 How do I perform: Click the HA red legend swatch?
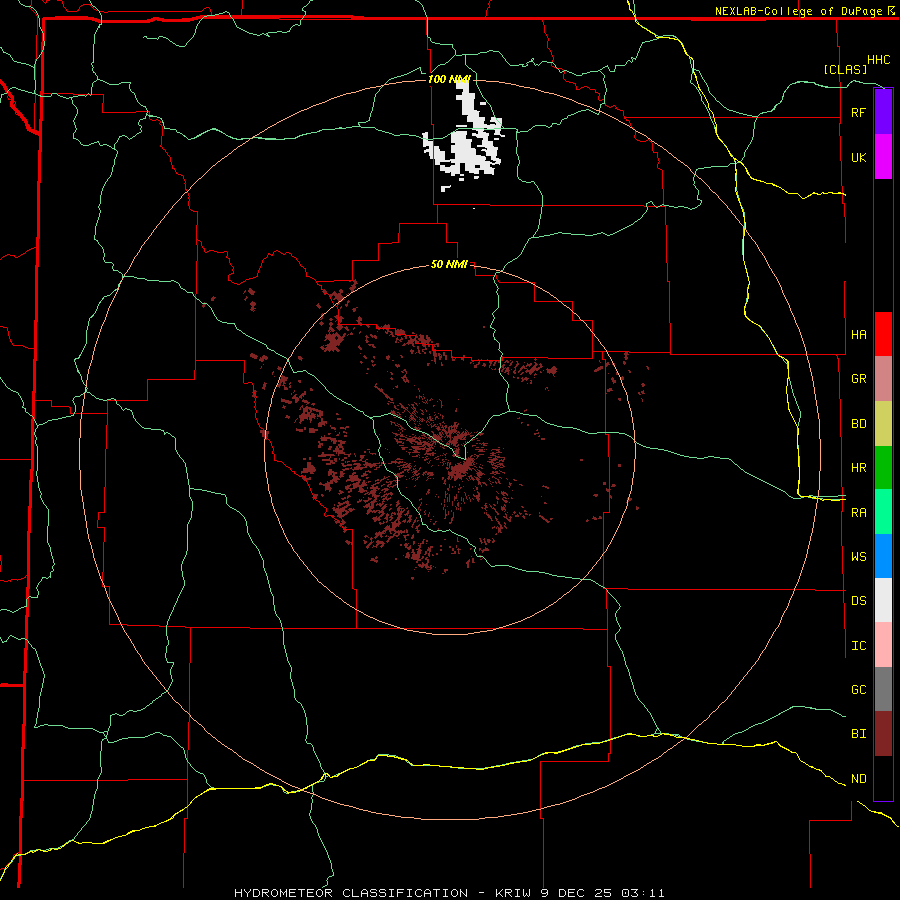pos(883,334)
